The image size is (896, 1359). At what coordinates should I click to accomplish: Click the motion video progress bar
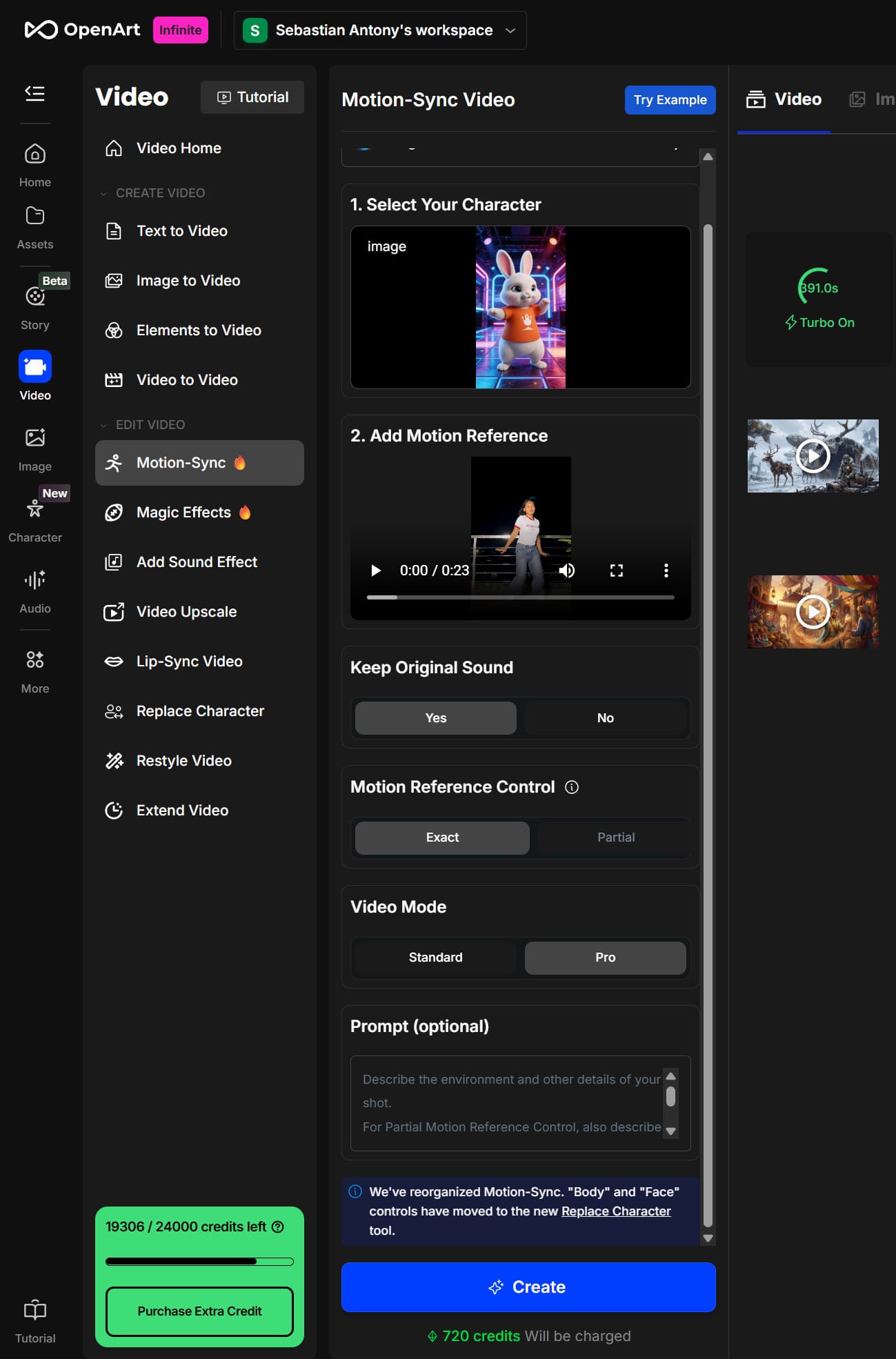point(520,597)
